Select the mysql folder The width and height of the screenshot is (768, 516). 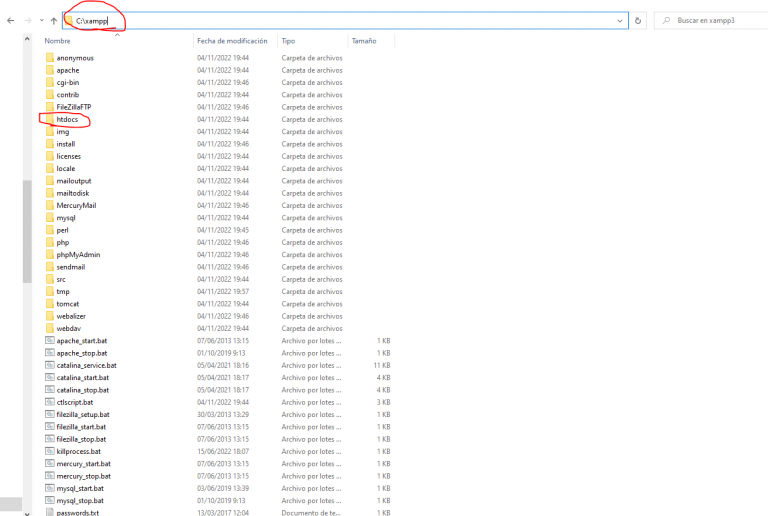pos(66,217)
